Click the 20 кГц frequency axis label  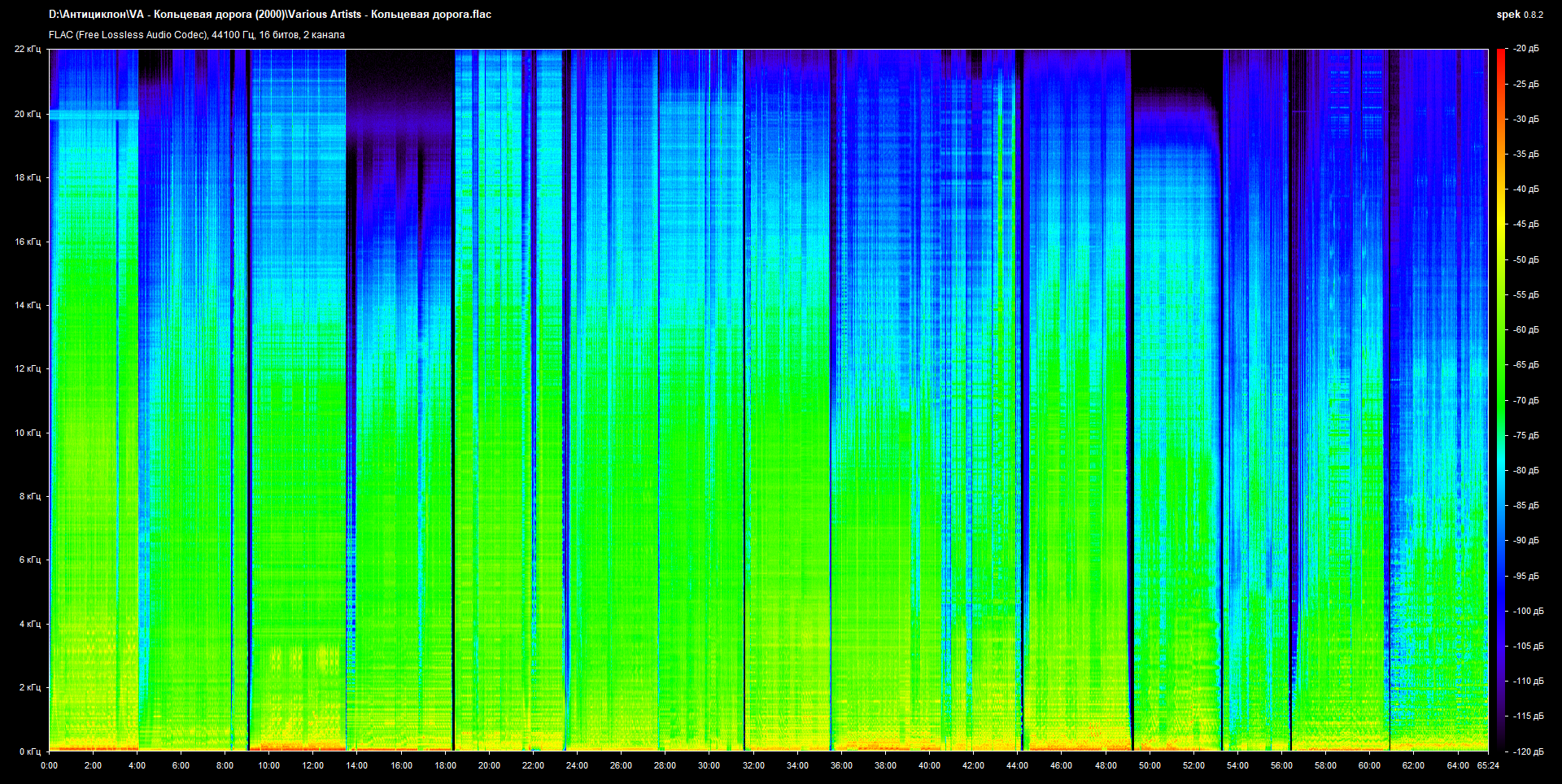click(27, 115)
